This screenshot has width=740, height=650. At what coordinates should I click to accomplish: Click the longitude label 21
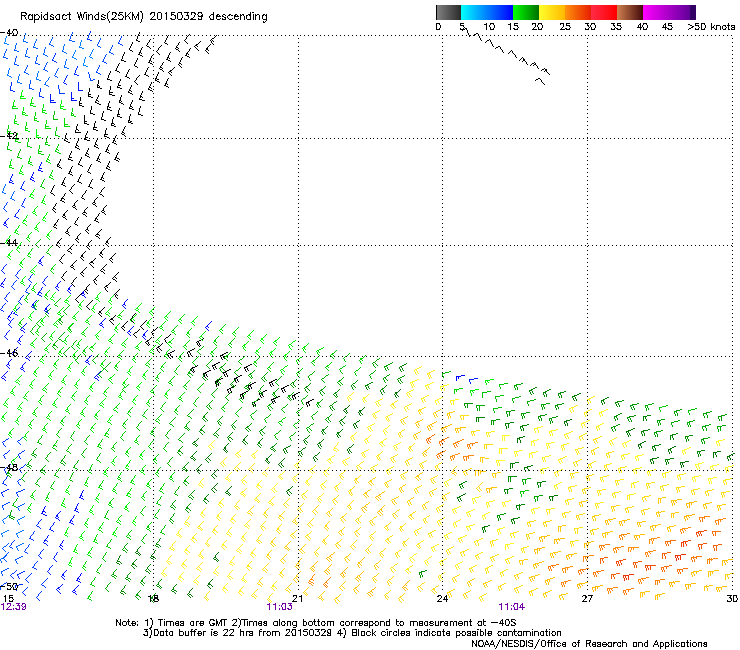click(297, 599)
